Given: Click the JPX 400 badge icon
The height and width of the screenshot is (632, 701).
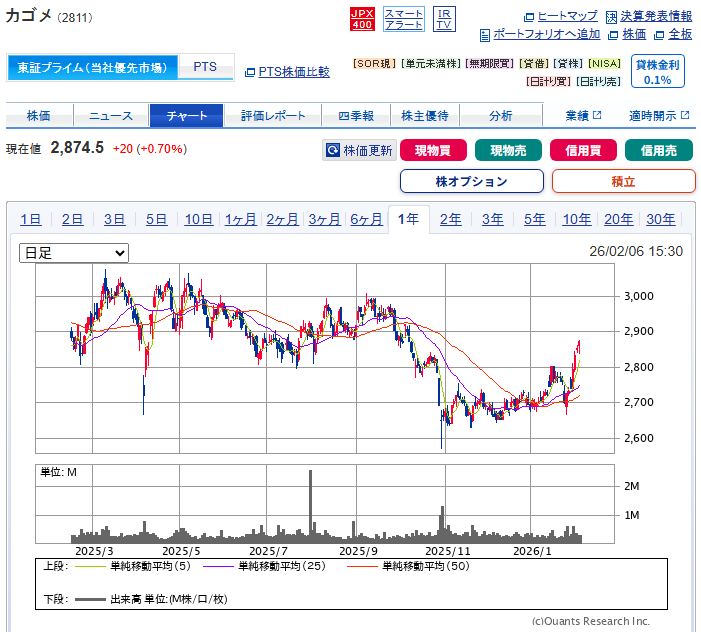Looking at the screenshot, I should 362,19.
